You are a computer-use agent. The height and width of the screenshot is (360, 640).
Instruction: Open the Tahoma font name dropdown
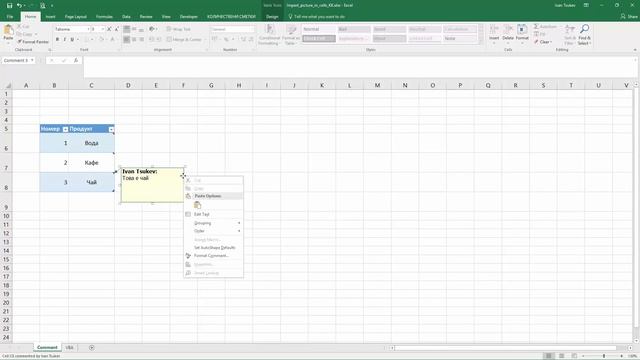point(88,29)
